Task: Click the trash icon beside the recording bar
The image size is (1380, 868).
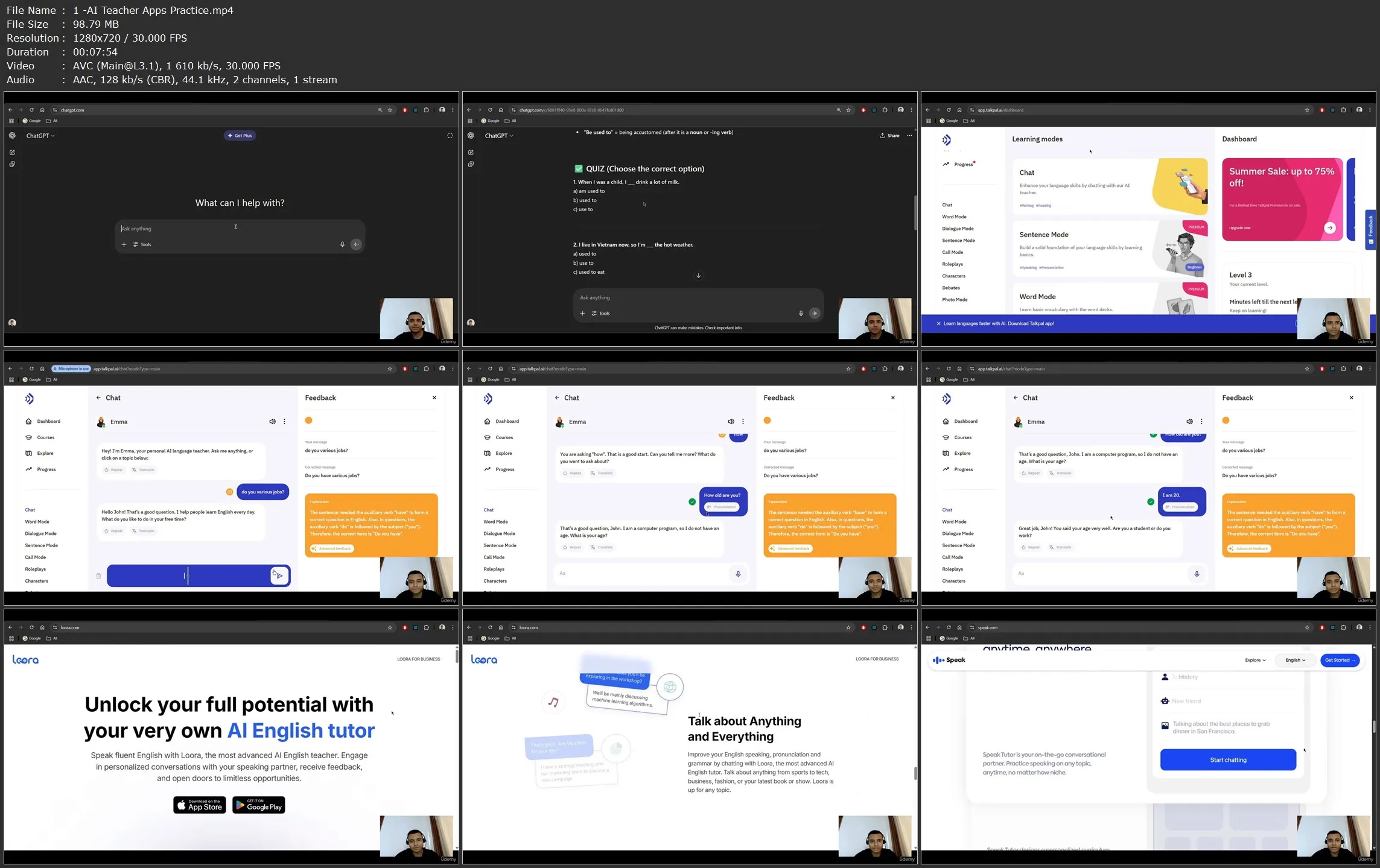Action: pyautogui.click(x=99, y=576)
